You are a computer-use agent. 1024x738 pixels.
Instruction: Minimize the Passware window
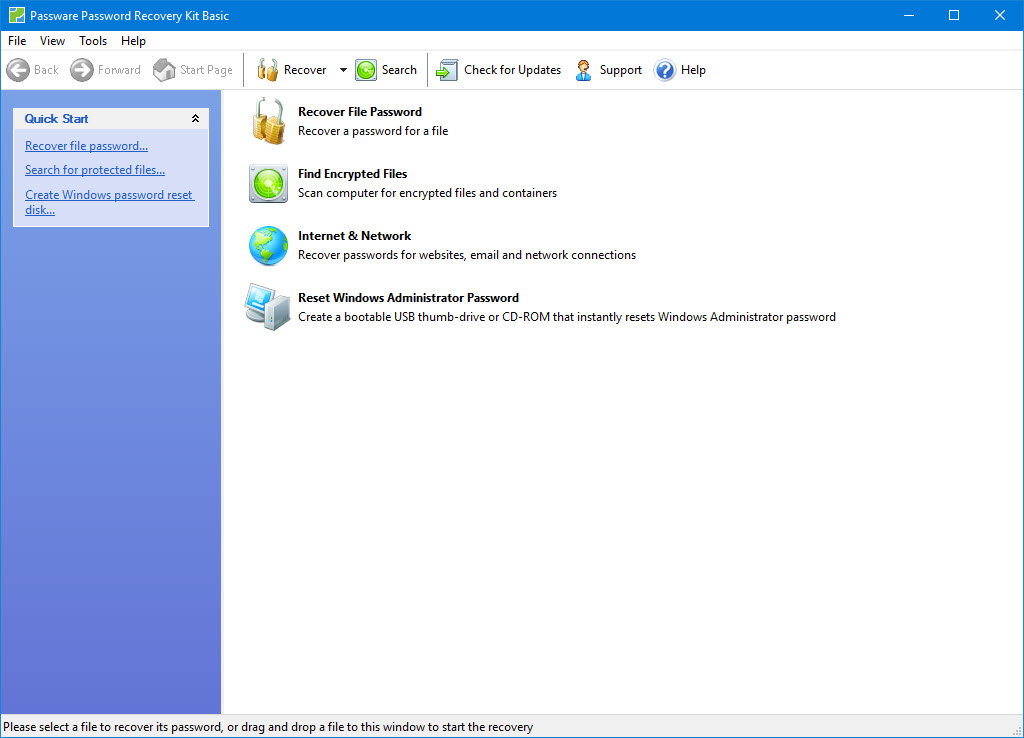(x=908, y=15)
